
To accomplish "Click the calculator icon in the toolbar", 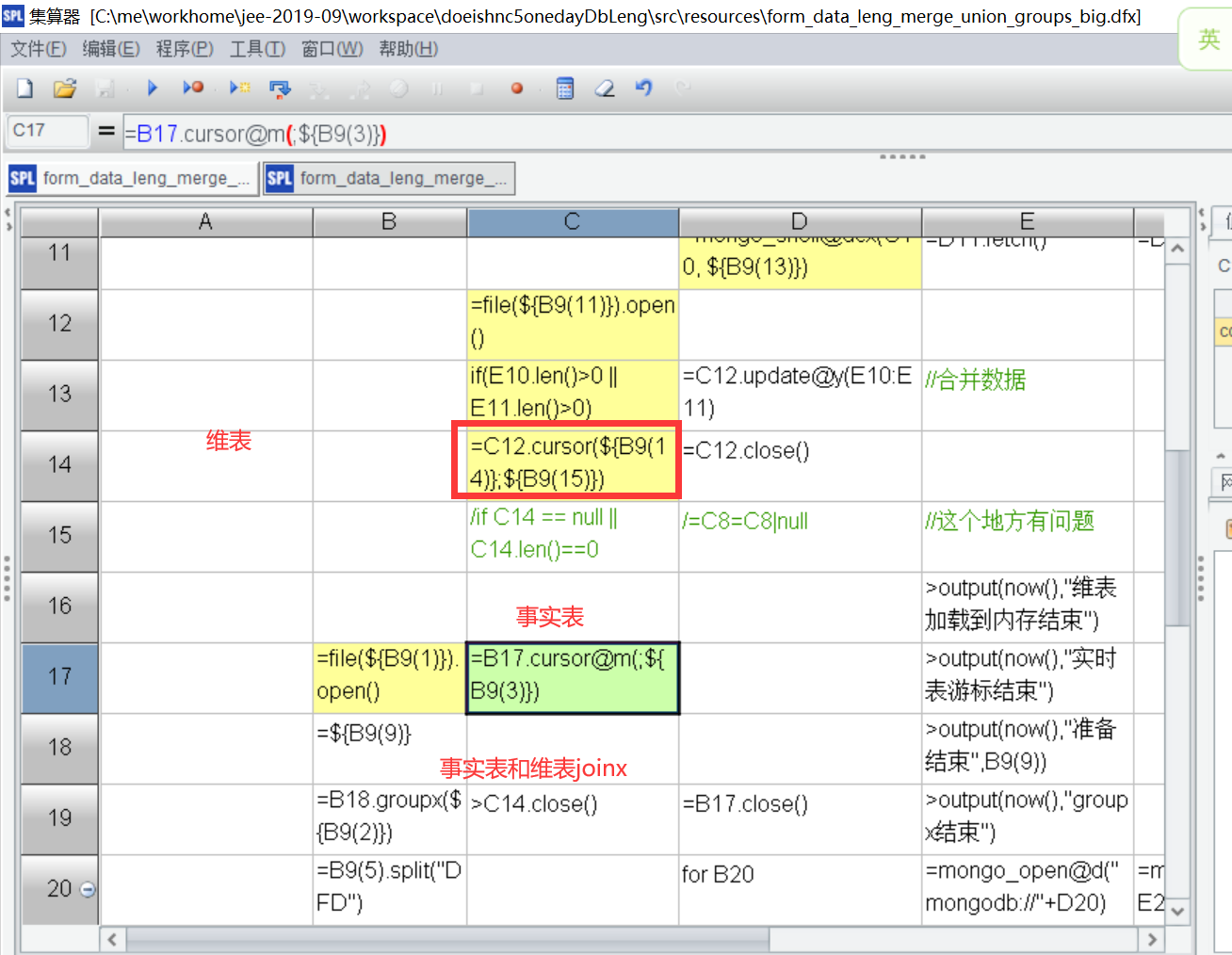I will 565,89.
